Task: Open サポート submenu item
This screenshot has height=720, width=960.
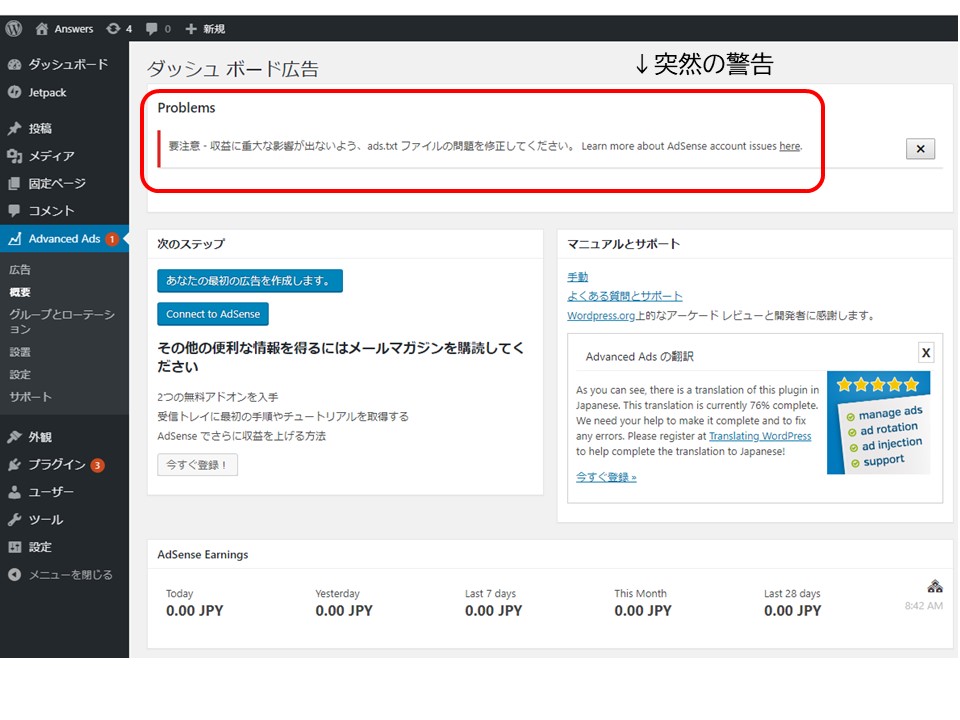Action: [x=31, y=397]
